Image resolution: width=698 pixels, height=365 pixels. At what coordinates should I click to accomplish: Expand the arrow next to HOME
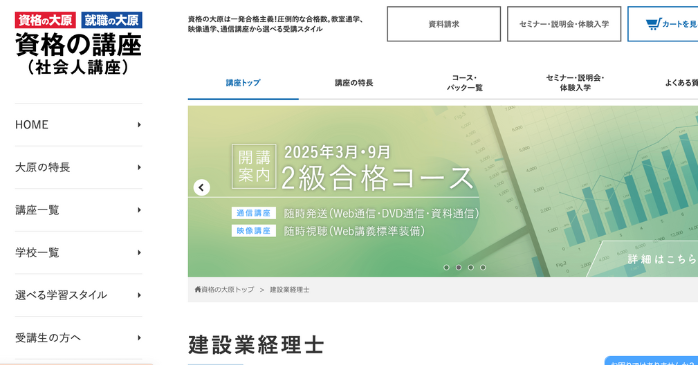click(x=139, y=125)
